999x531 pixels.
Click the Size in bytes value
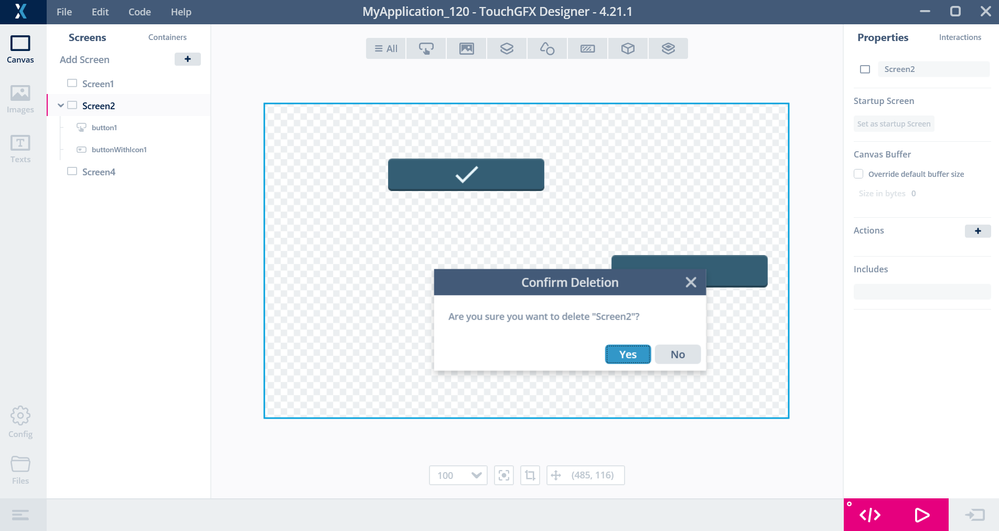click(x=913, y=193)
